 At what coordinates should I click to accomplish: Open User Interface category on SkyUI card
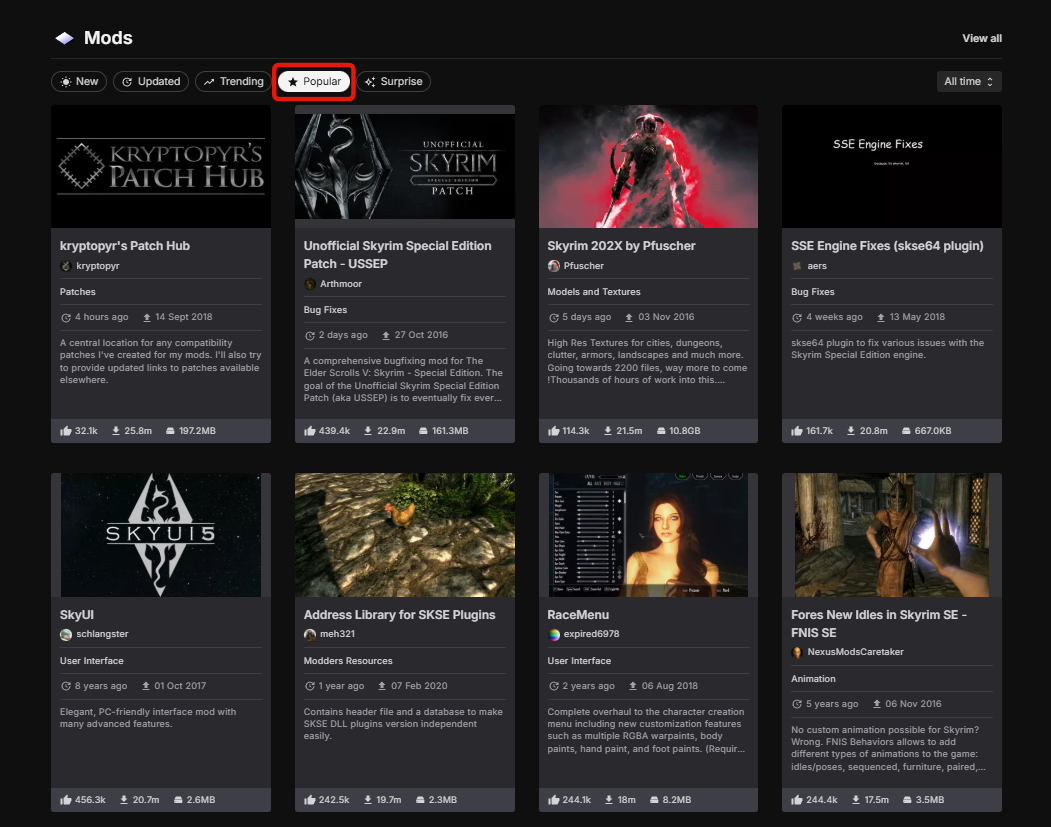coord(92,661)
